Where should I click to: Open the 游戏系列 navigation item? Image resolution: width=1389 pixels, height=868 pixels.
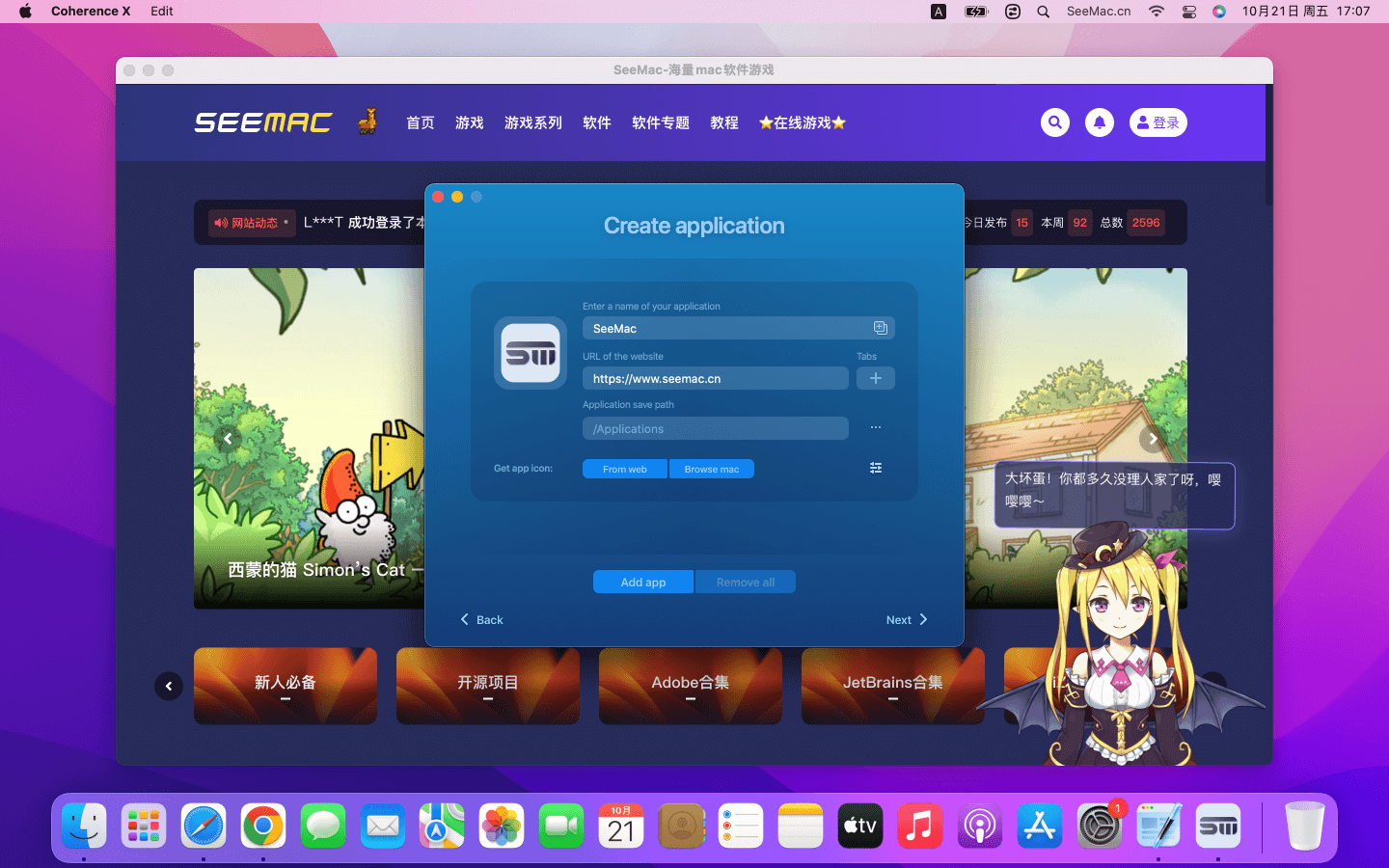[x=533, y=122]
